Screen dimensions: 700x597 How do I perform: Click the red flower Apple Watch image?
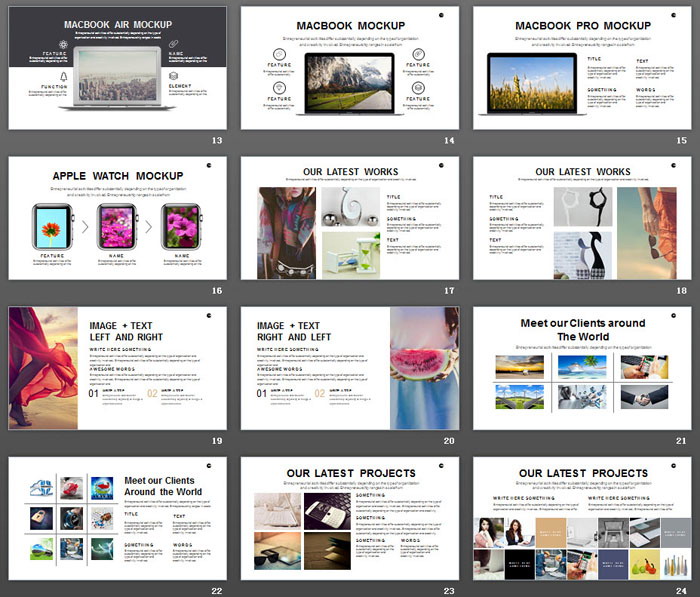click(x=52, y=224)
